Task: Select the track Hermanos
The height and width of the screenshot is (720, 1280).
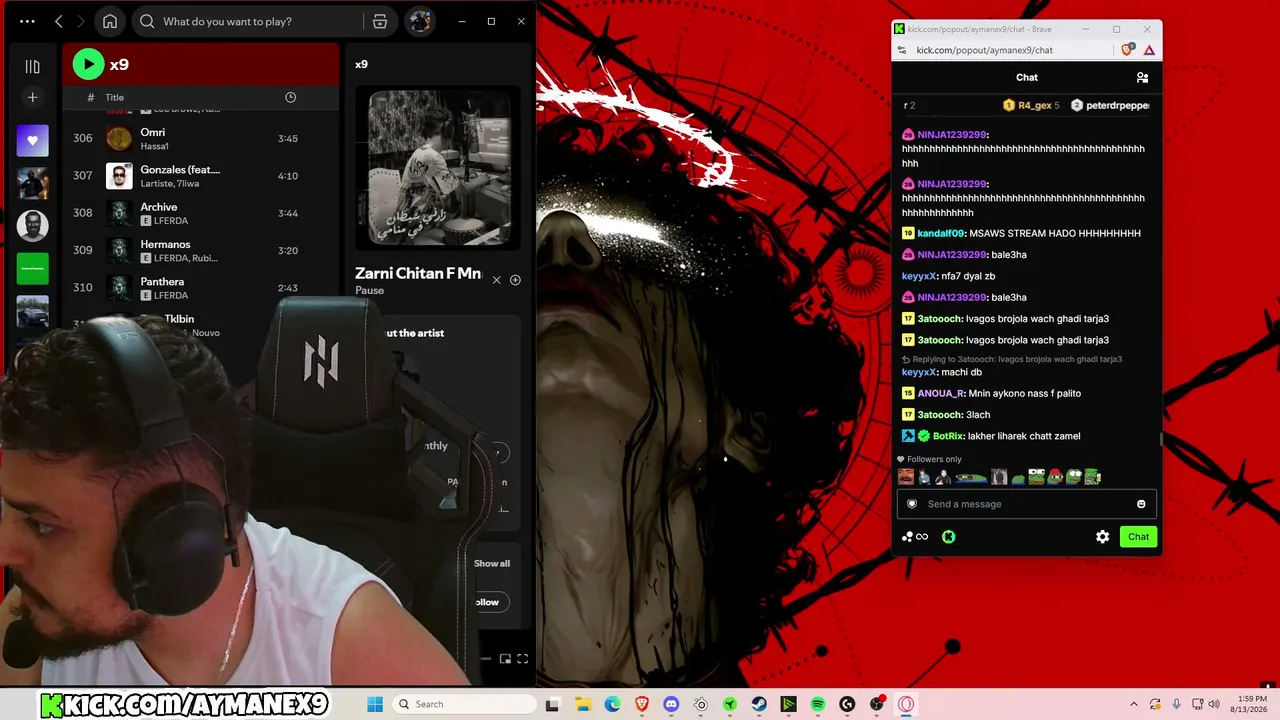Action: coord(200,250)
